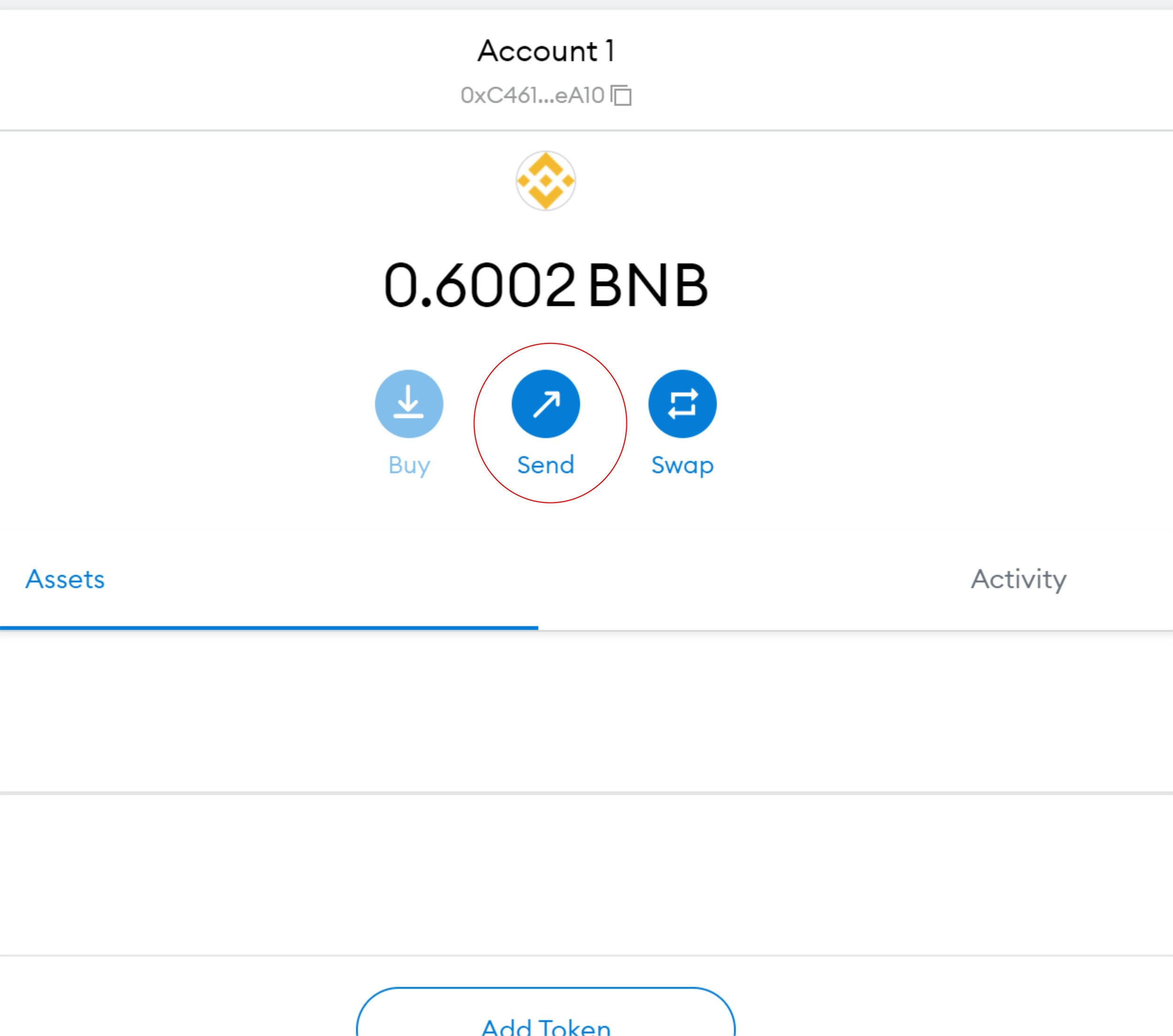
Task: Click the 'Account 1' name heading
Action: click(545, 51)
